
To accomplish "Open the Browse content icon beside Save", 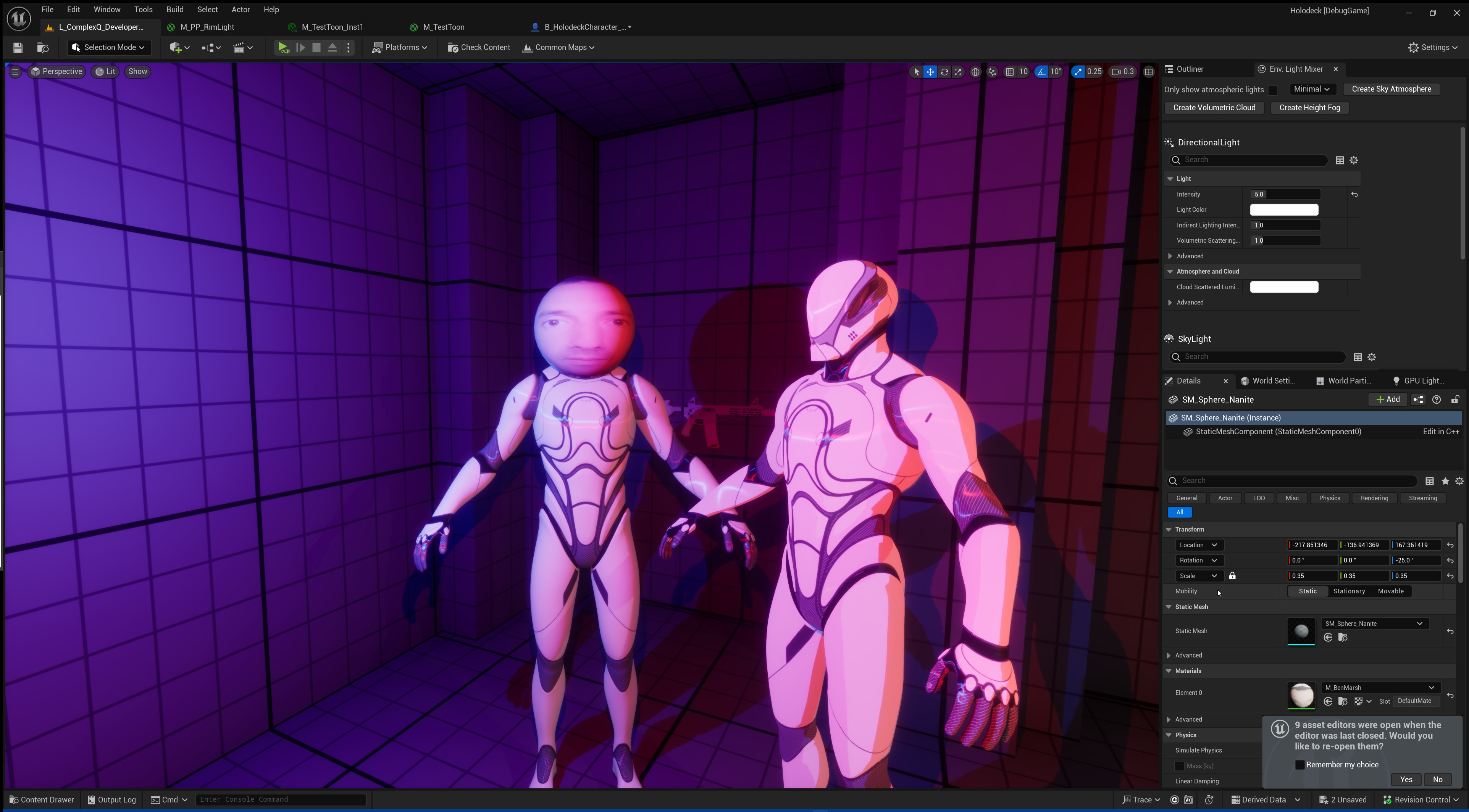I will (43, 48).
